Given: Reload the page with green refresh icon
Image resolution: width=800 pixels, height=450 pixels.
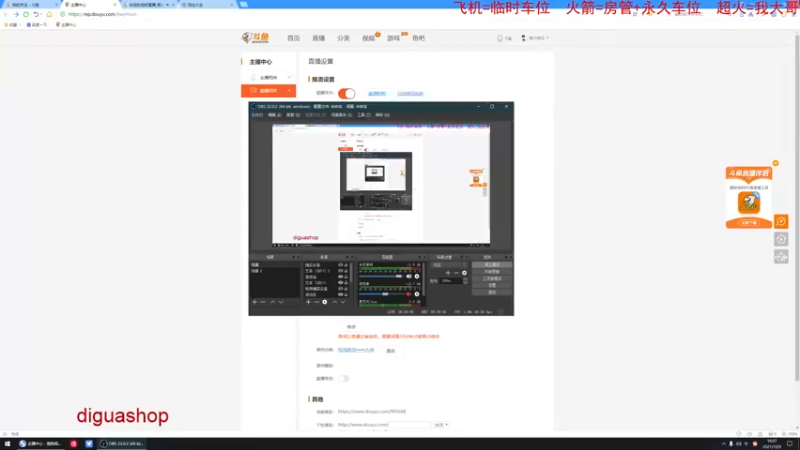Looking at the screenshot, I should (x=26, y=14).
